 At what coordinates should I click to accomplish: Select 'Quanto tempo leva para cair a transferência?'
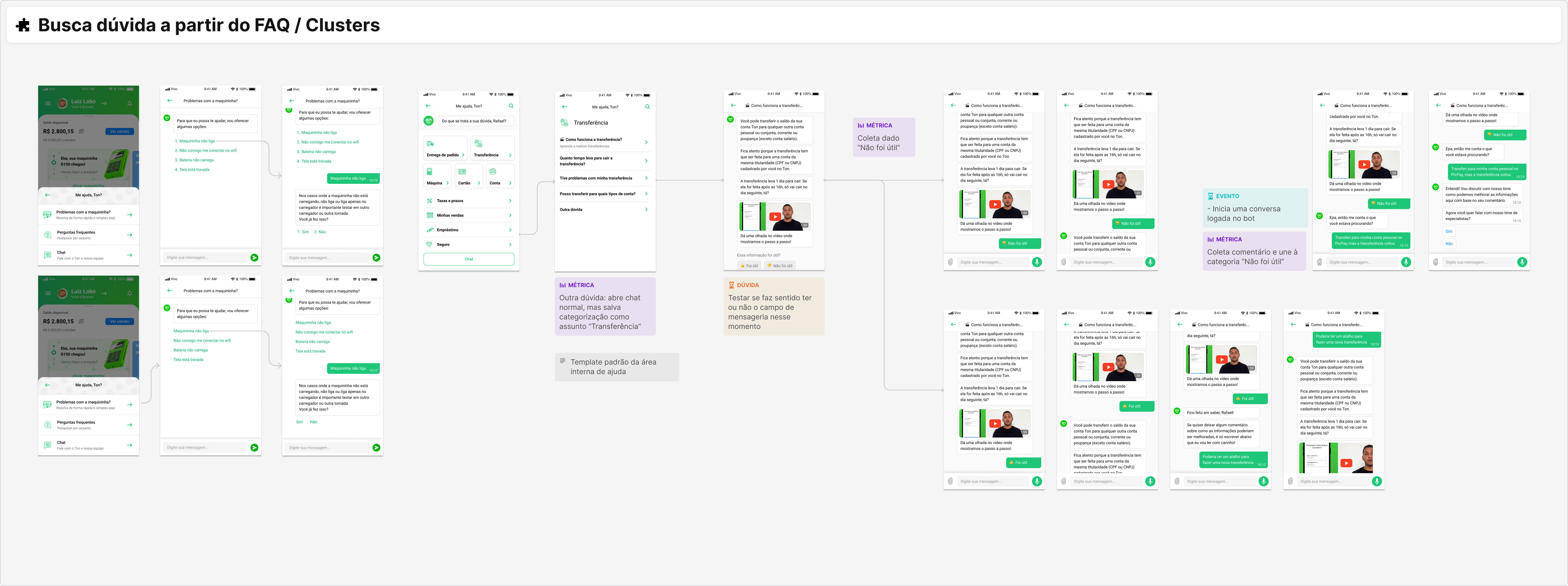click(x=605, y=161)
